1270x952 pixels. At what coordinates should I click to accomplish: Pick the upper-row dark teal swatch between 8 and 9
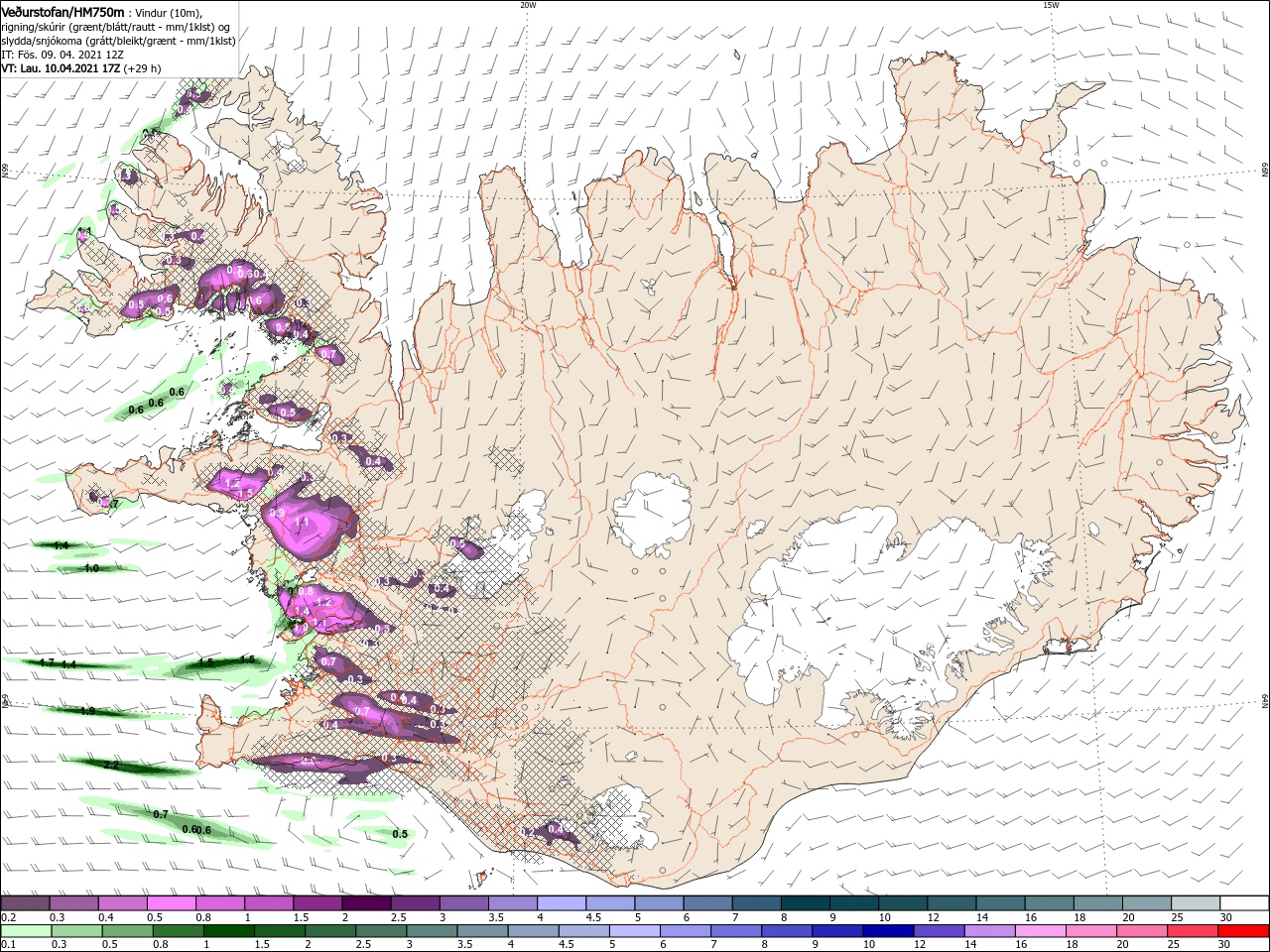pyautogui.click(x=804, y=903)
